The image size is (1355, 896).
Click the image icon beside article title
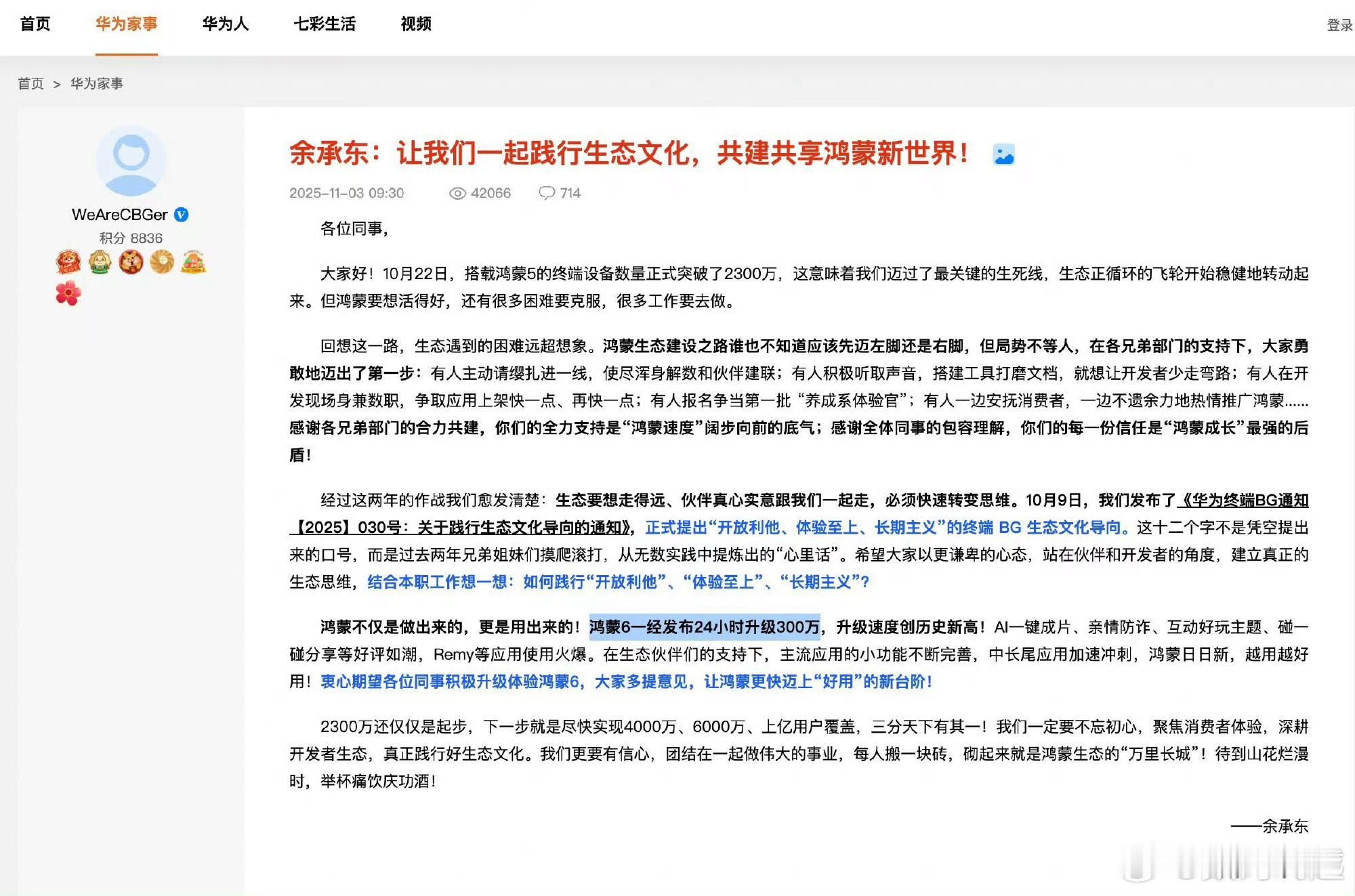point(1003,155)
